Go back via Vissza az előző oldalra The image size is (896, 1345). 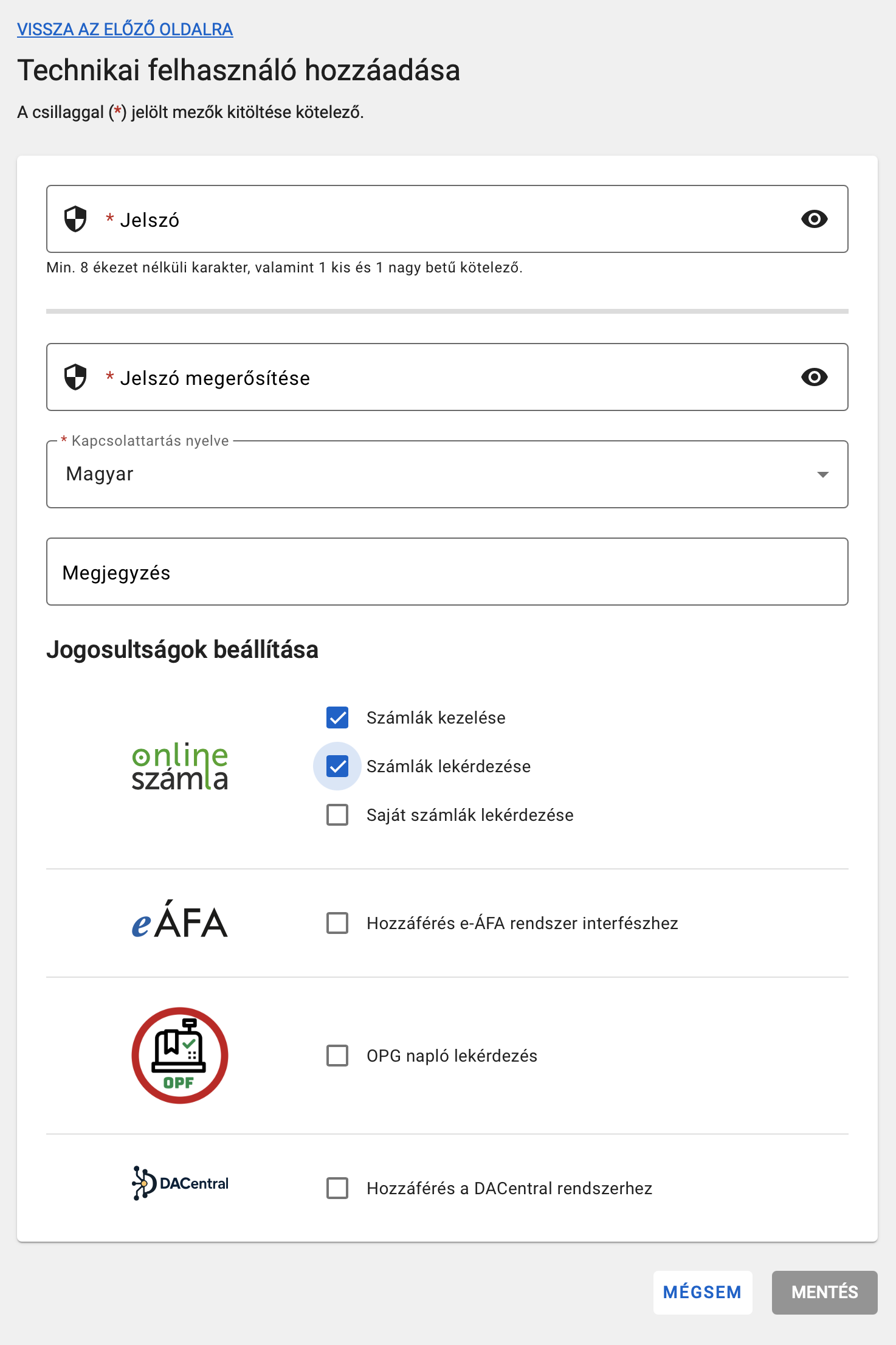(125, 29)
